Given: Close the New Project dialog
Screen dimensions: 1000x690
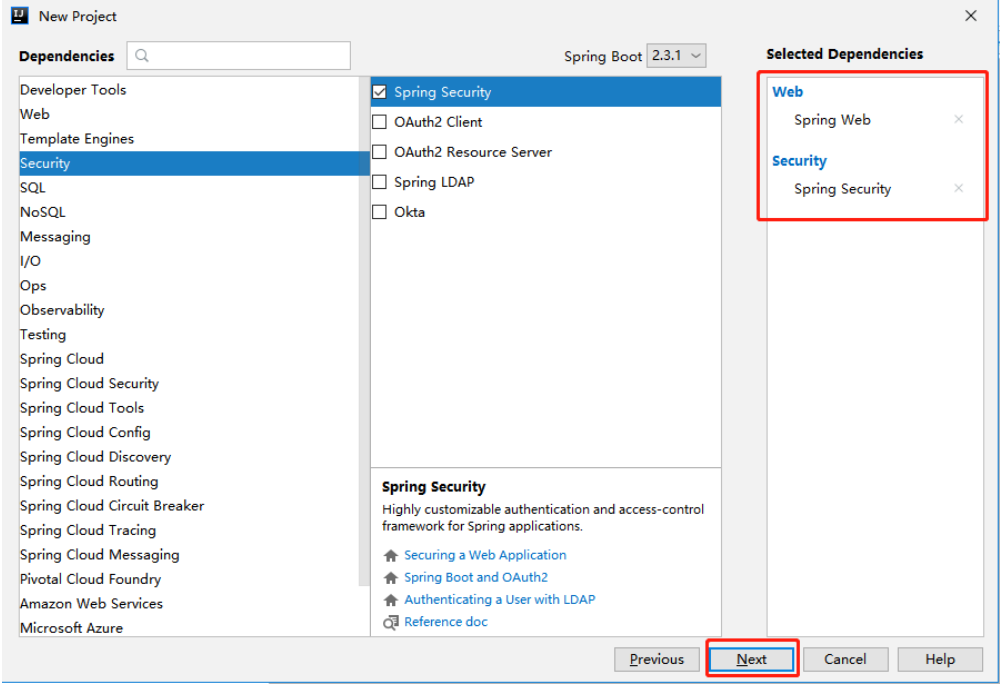Looking at the screenshot, I should (971, 16).
